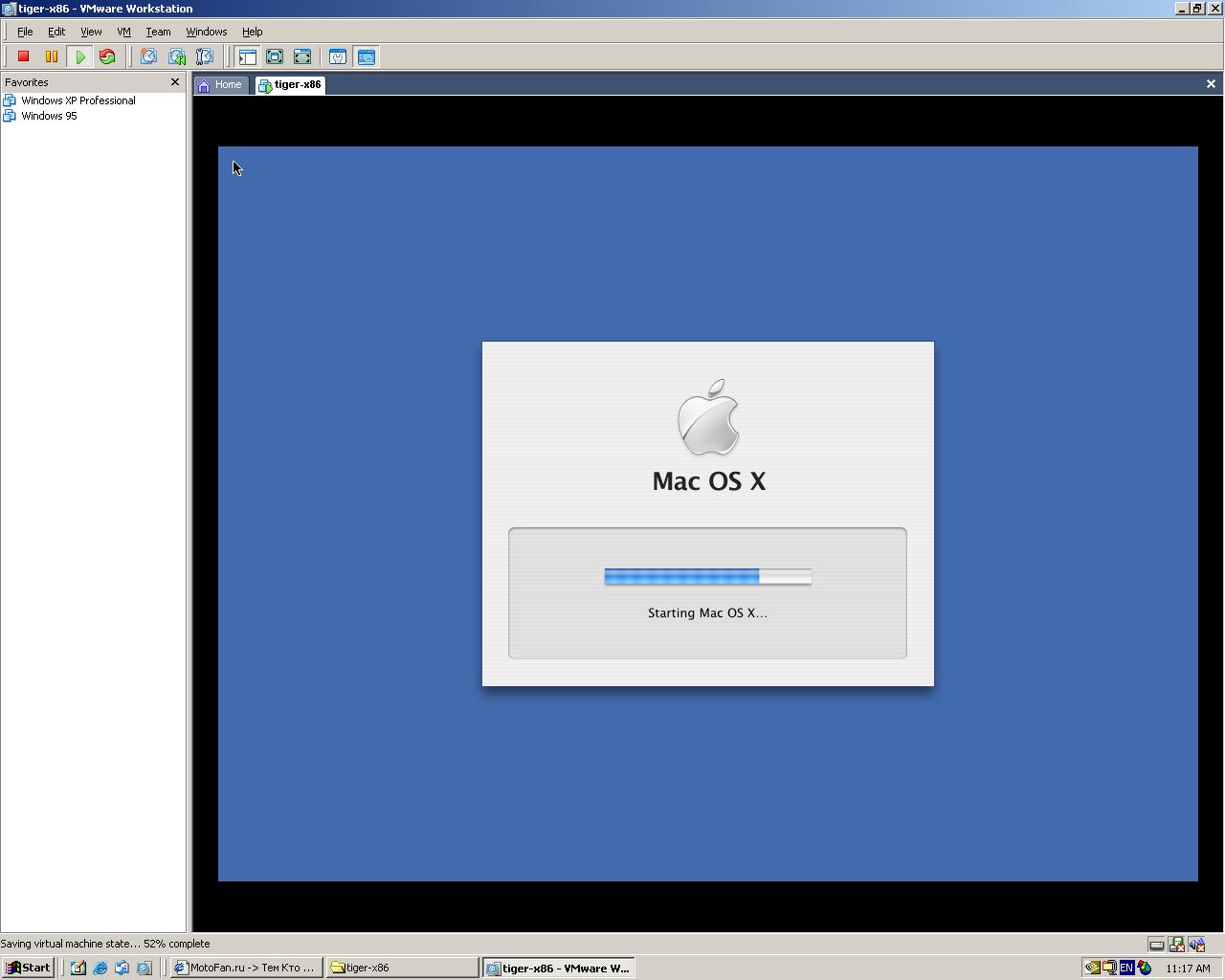
Task: Click the green Power On button
Action: (80, 57)
